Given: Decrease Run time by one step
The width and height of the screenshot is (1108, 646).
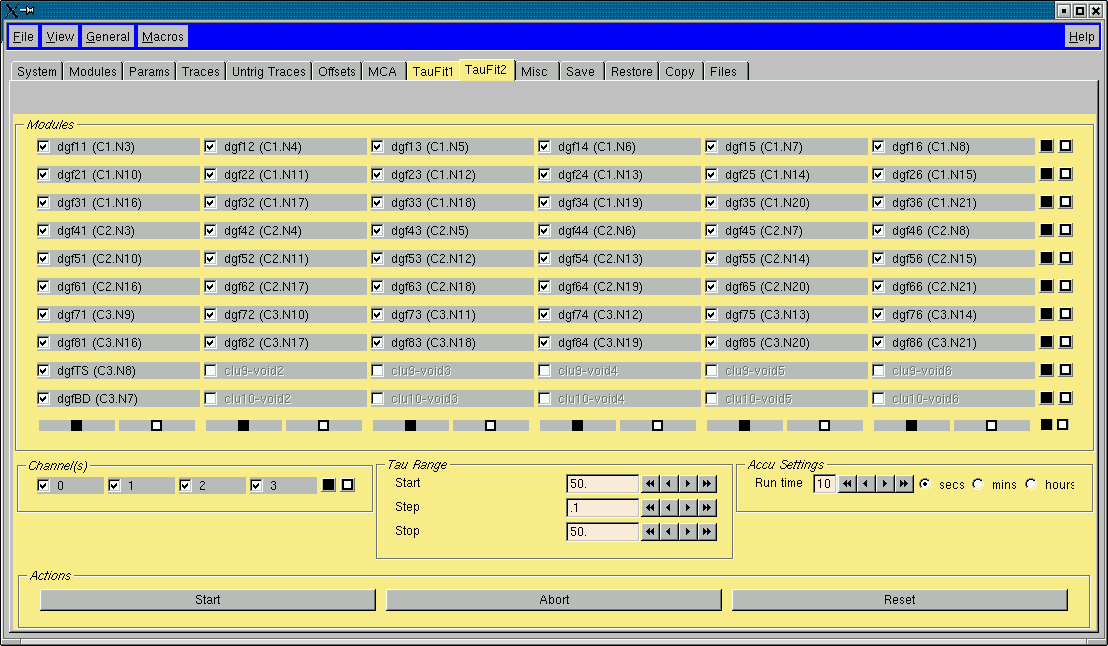Looking at the screenshot, I should pyautogui.click(x=866, y=483).
